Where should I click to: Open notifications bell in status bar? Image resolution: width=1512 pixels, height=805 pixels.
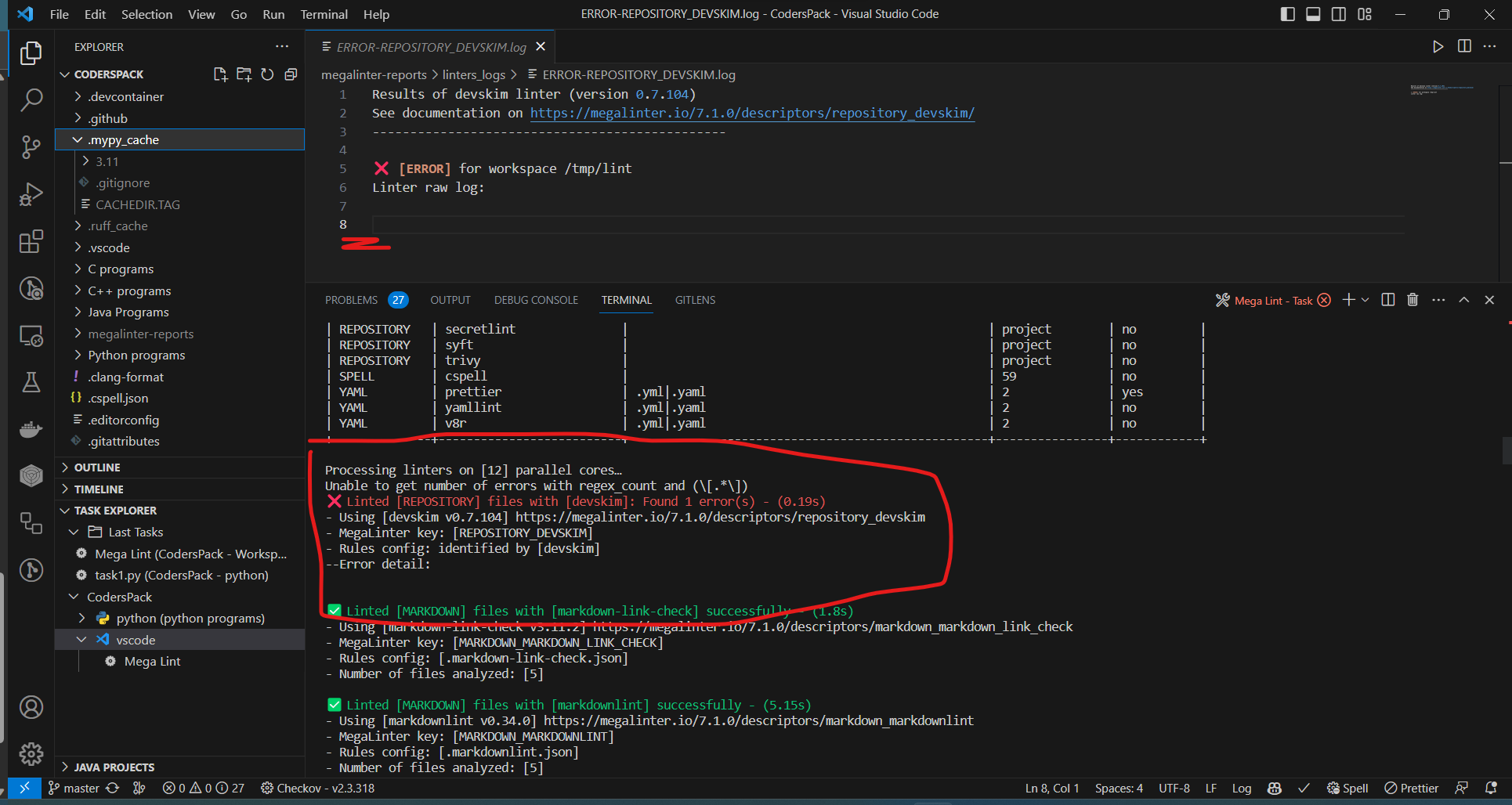[x=1491, y=788]
